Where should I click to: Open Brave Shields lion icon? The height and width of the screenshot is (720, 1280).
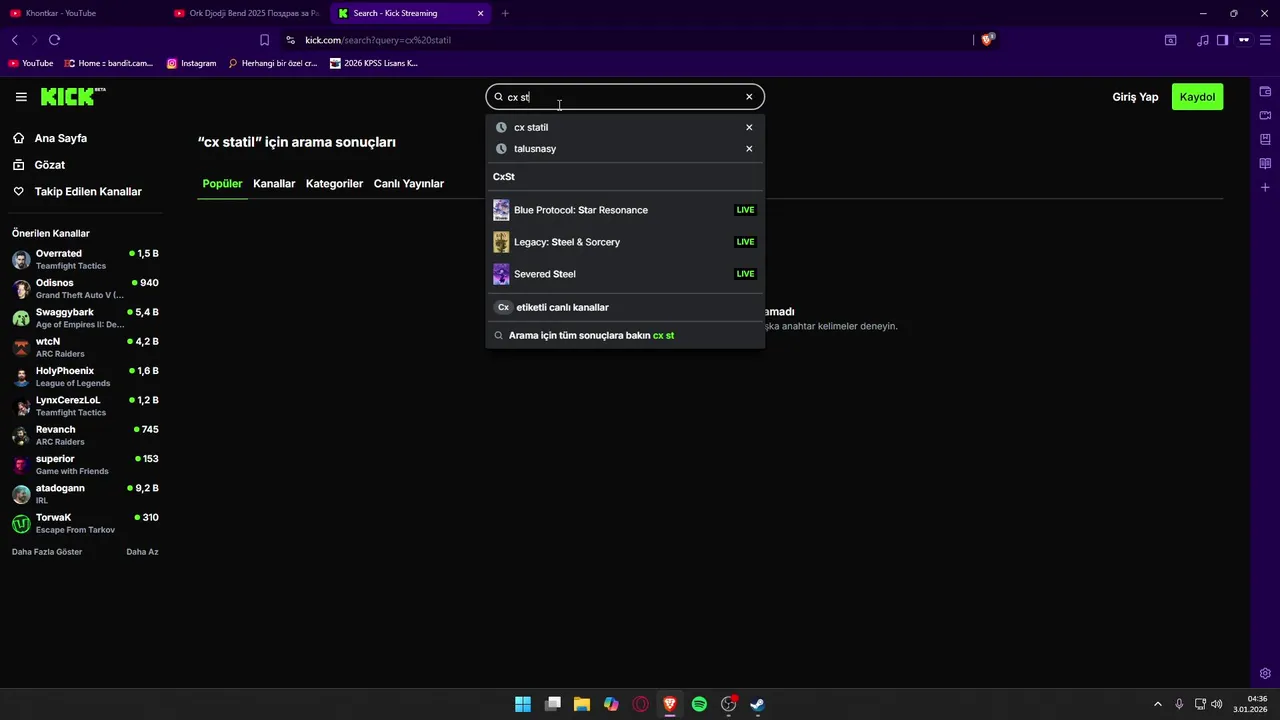tap(987, 40)
